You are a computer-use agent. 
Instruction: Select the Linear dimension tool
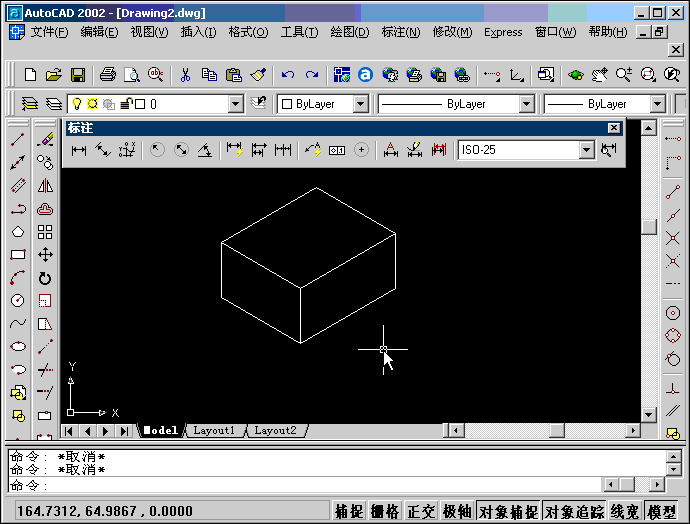(79, 150)
